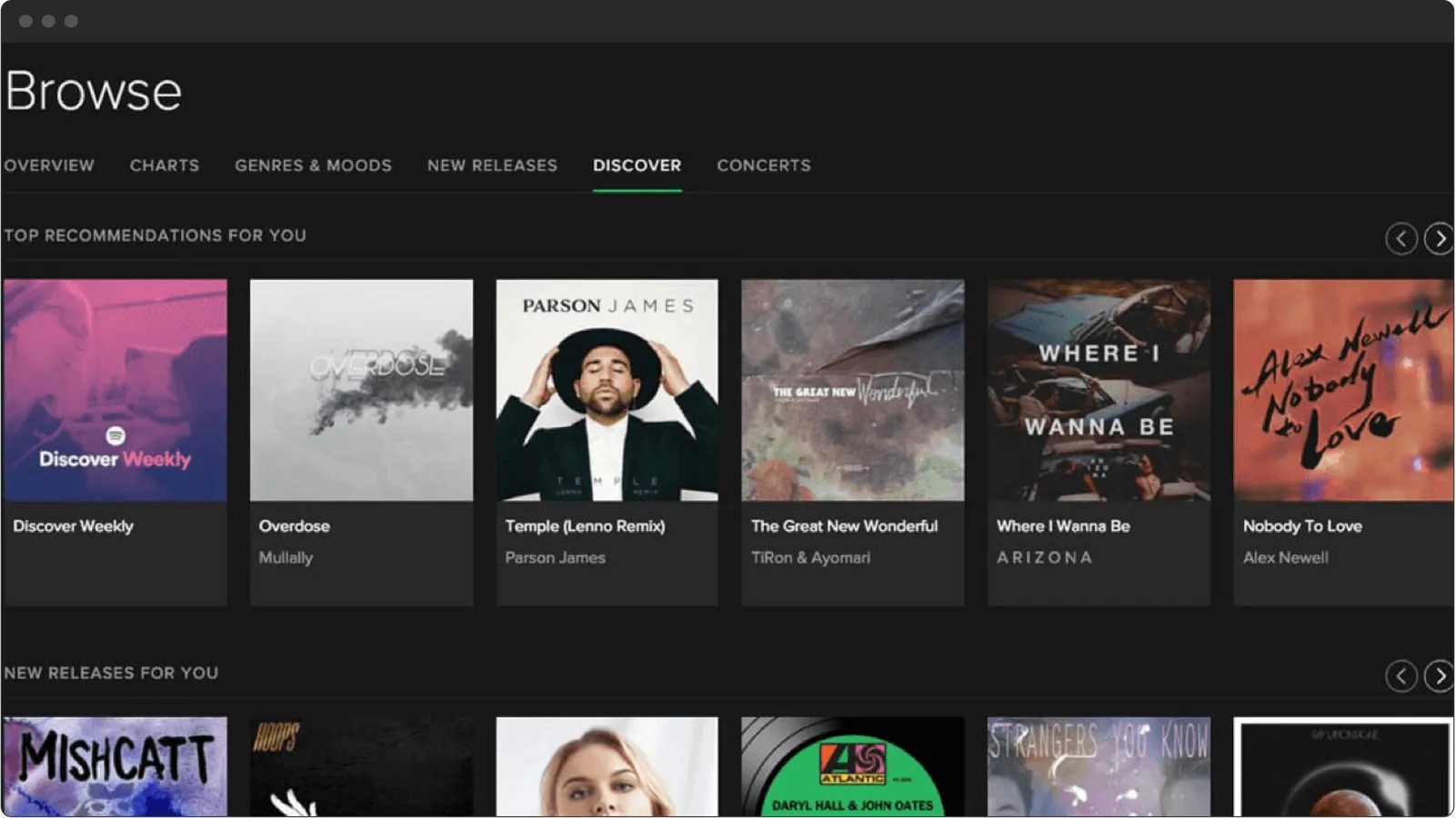Open the Where I Wanna Be cover by ARIZONA
Screen dimensions: 1456x818
tap(1099, 389)
